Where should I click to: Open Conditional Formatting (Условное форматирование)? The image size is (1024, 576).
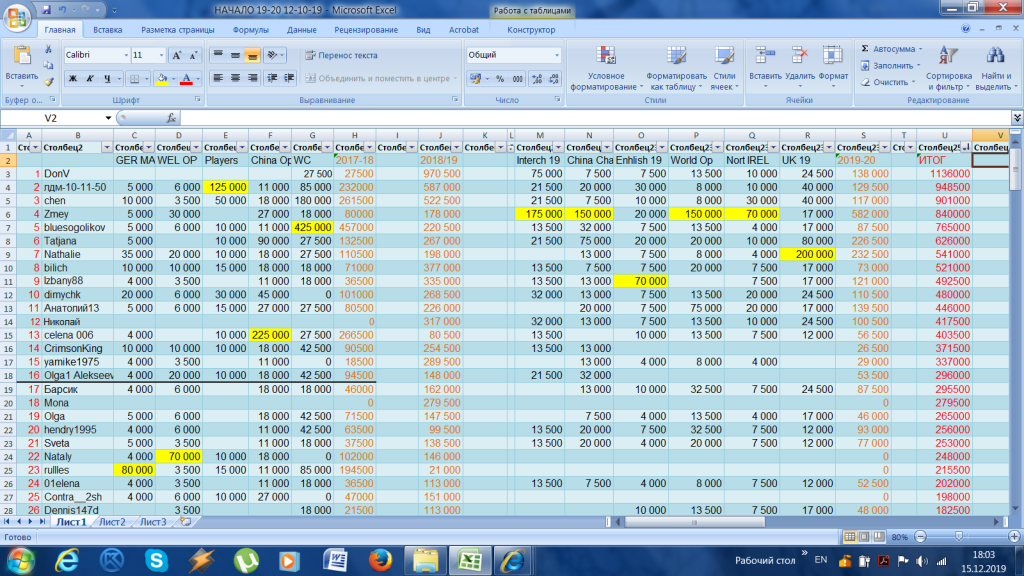(x=605, y=58)
